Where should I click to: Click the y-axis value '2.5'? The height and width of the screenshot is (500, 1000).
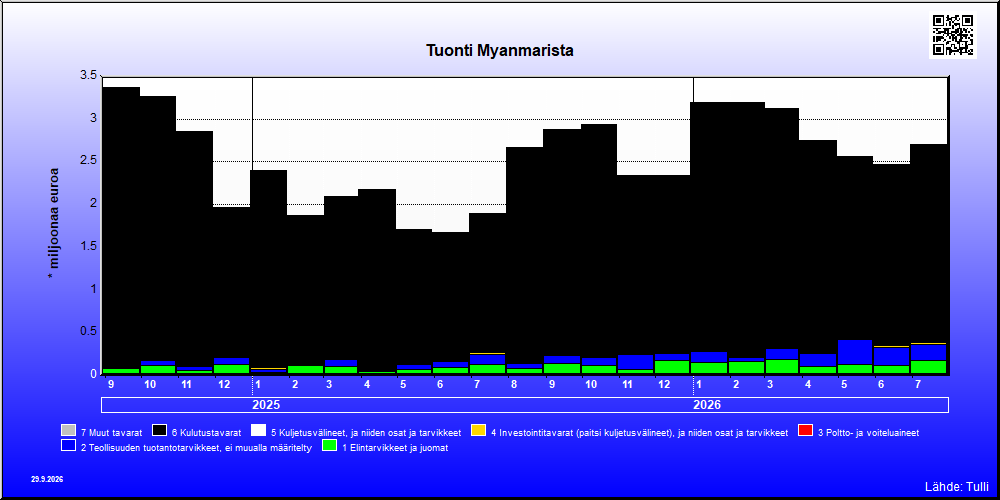point(88,161)
